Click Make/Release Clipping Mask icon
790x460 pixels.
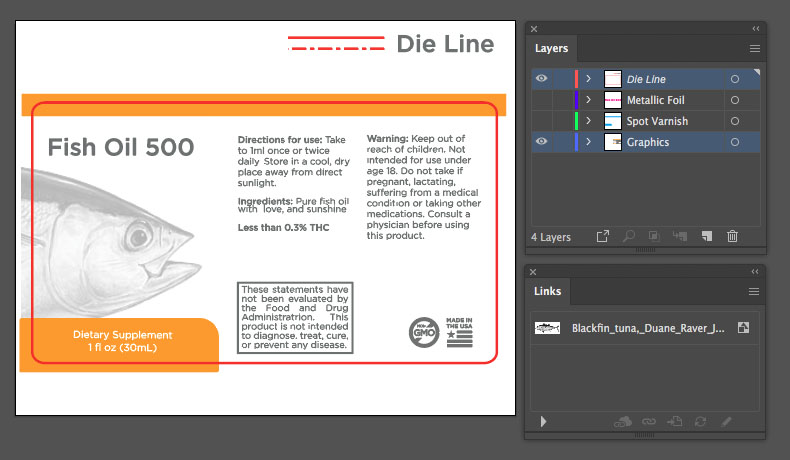point(654,236)
